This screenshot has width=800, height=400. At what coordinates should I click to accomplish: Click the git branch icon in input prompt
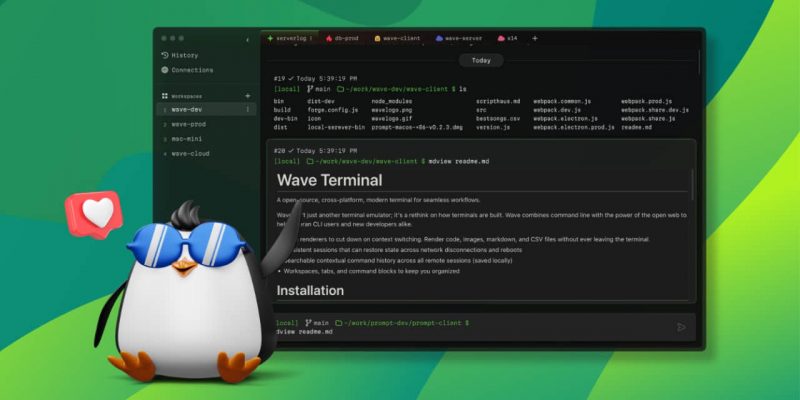click(308, 323)
